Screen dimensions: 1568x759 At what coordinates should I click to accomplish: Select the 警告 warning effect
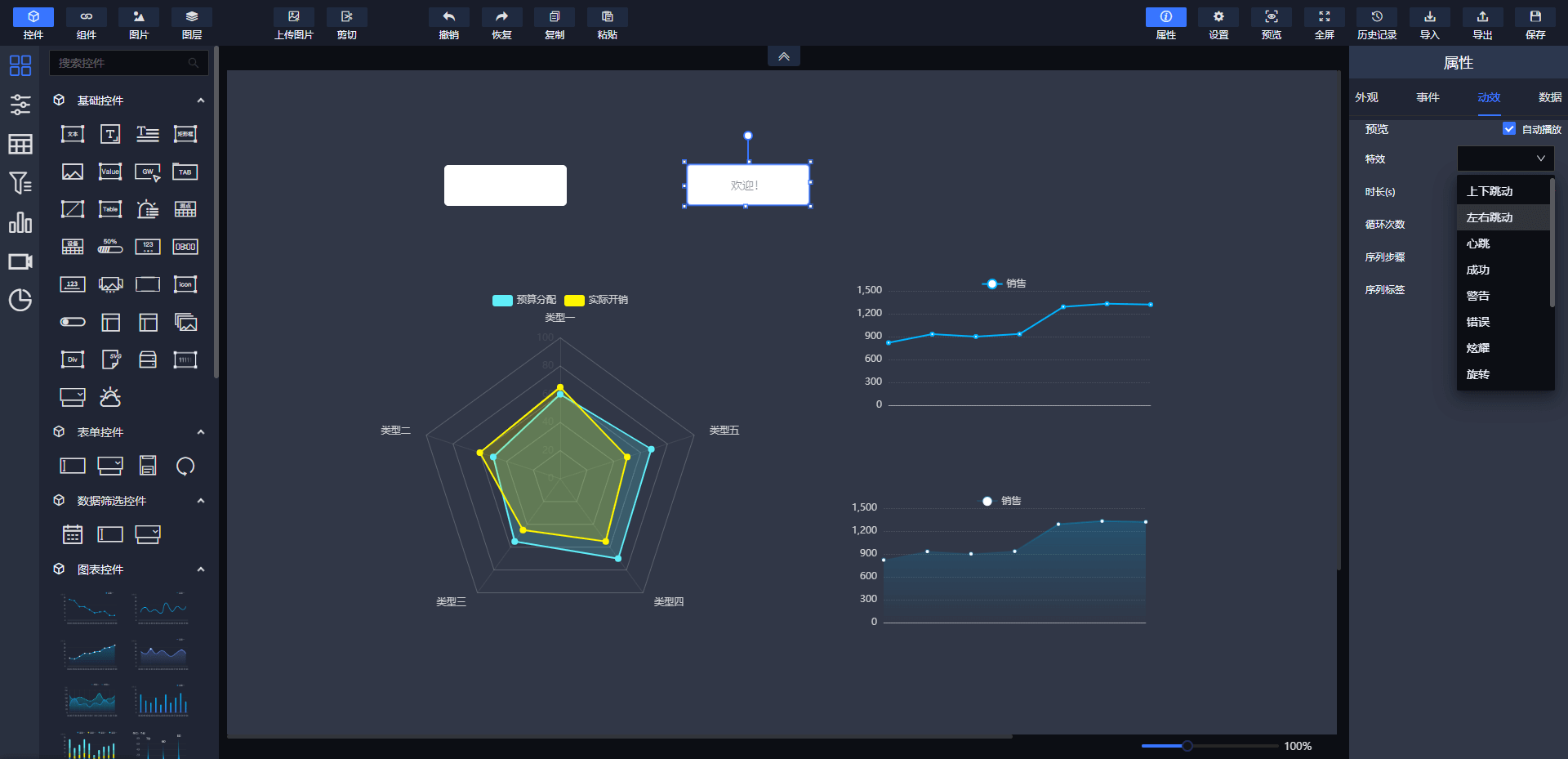(x=1503, y=296)
